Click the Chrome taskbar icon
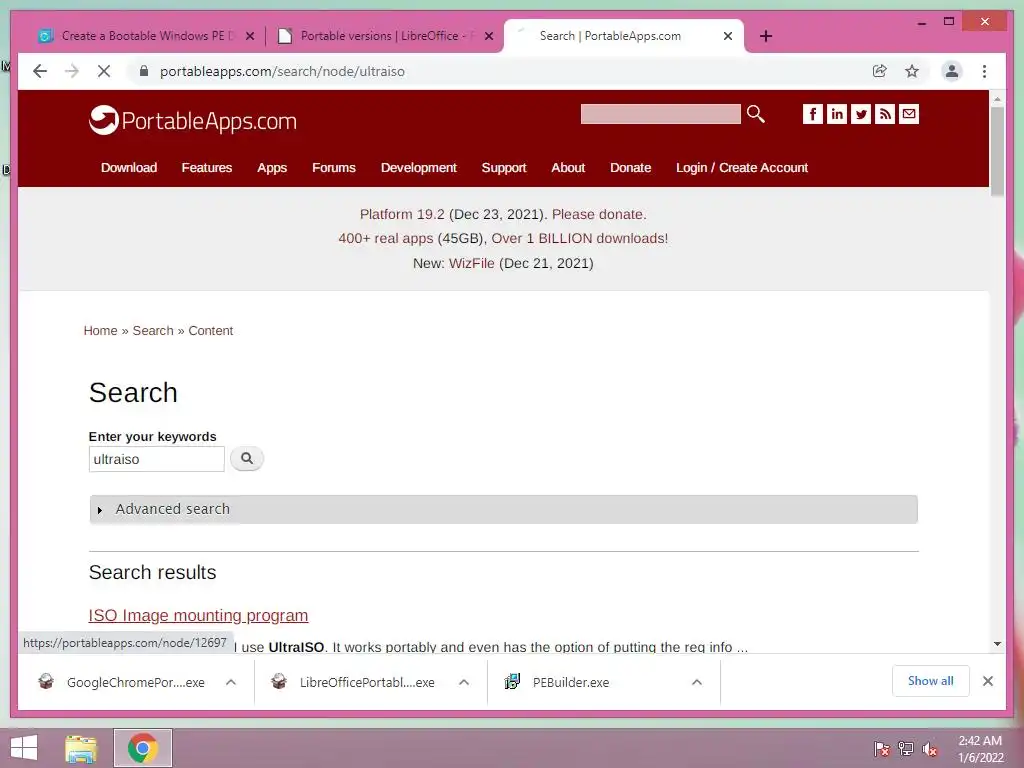The width and height of the screenshot is (1024, 768). (143, 748)
